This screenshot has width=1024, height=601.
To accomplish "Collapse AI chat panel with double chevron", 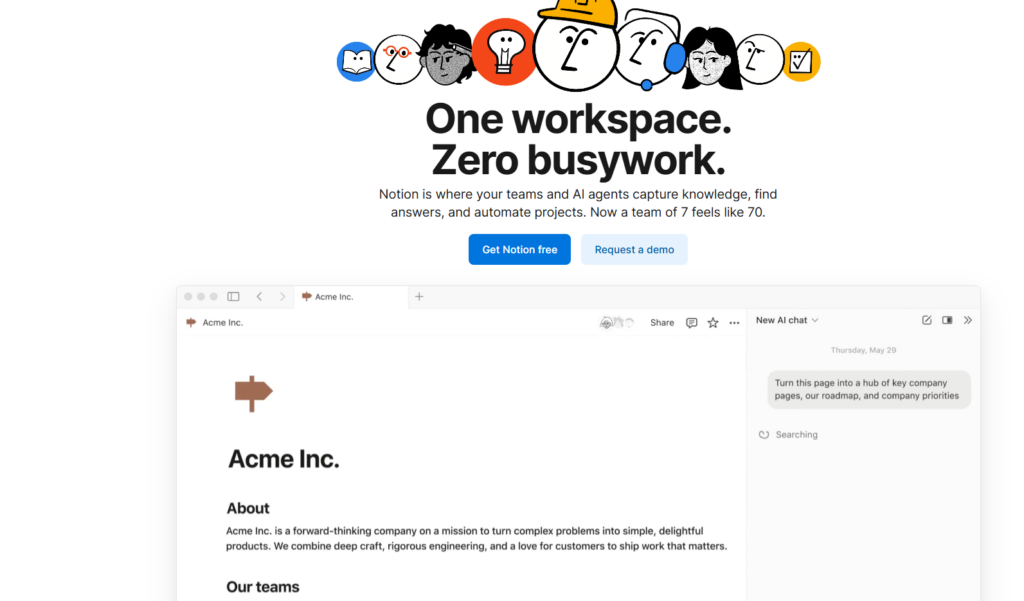I will [967, 320].
